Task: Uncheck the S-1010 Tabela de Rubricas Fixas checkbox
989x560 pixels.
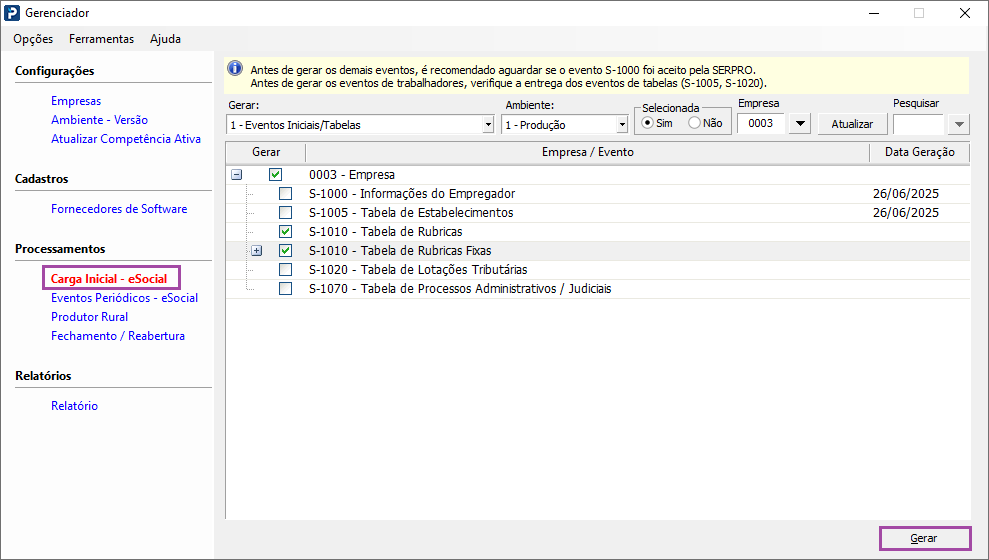Action: 286,251
